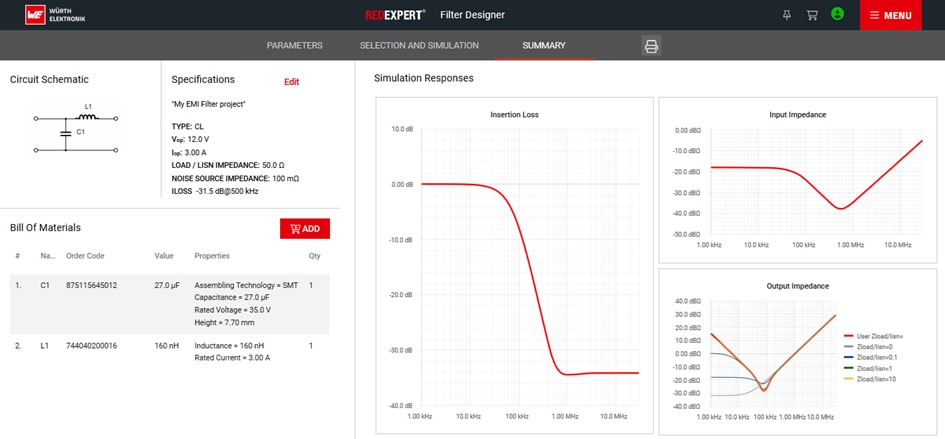This screenshot has height=439, width=945.
Task: Click the Insertion Loss chart
Action: 514,265
